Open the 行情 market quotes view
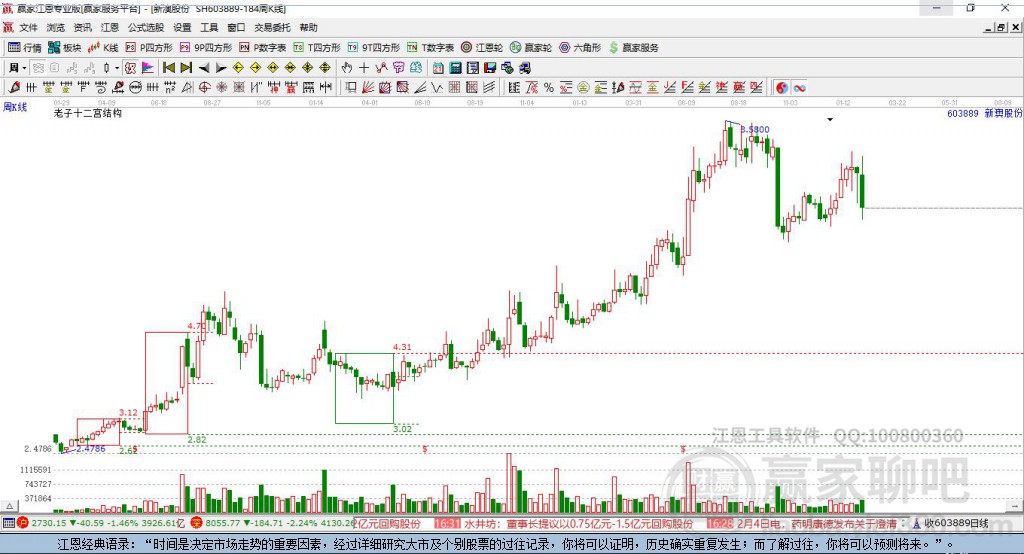 pyautogui.click(x=25, y=48)
